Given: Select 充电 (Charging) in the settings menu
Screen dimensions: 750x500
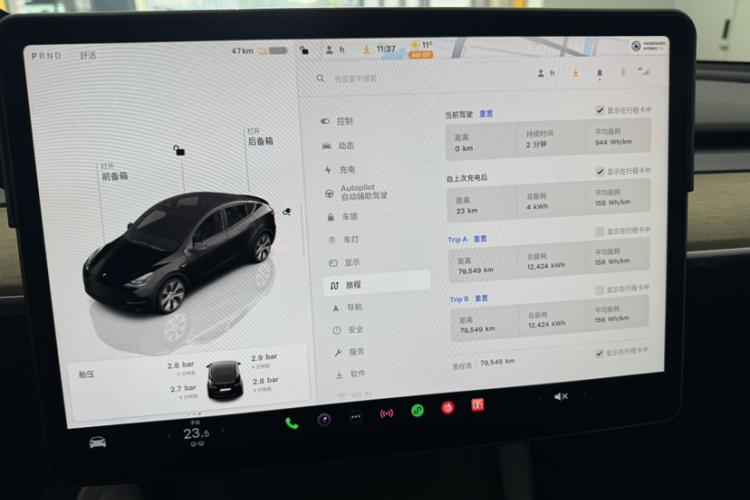Looking at the screenshot, I should [346, 169].
